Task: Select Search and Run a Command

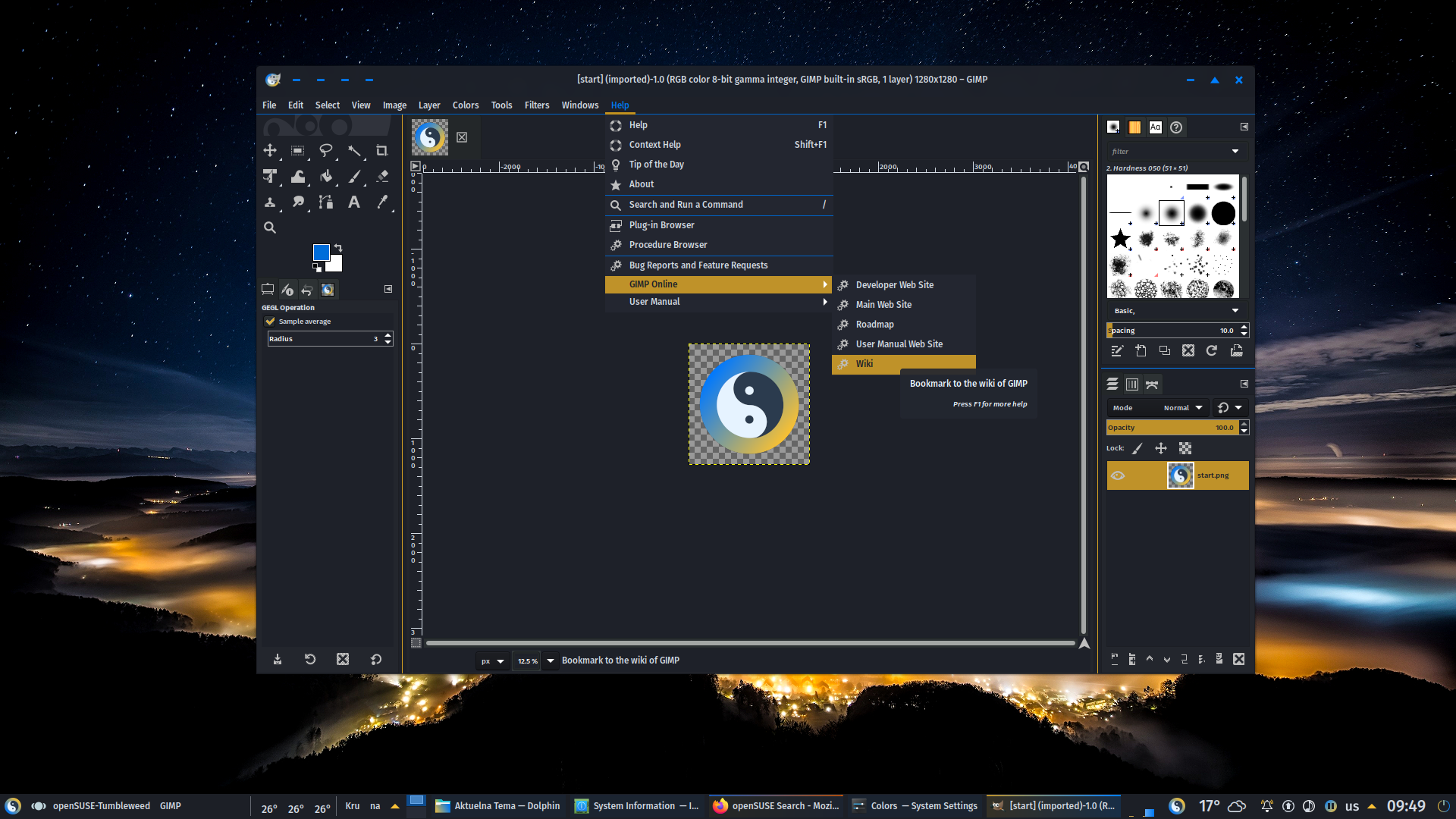Action: click(x=719, y=205)
